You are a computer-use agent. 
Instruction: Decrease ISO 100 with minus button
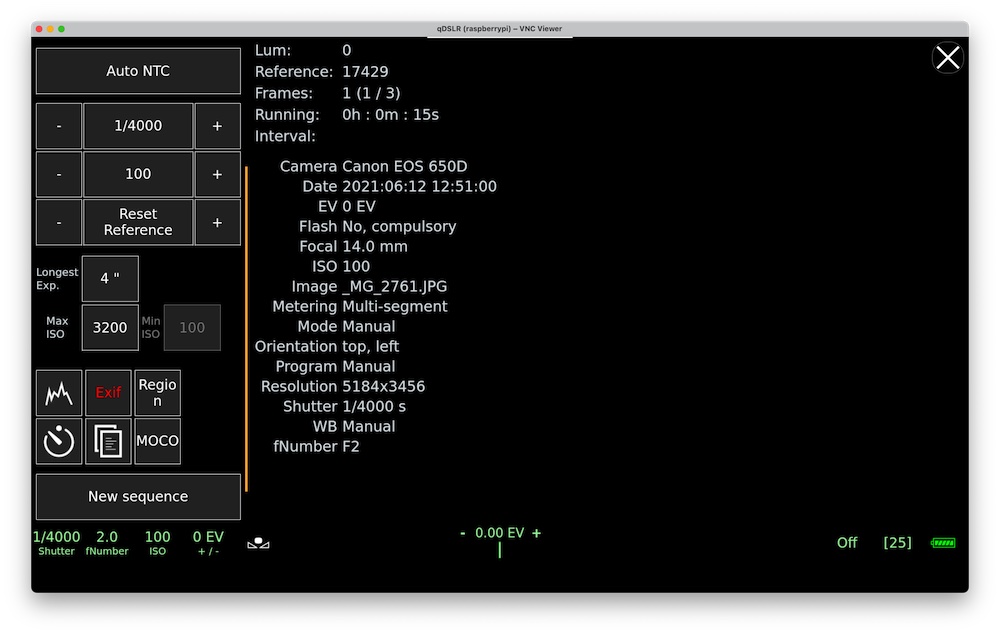tap(59, 174)
